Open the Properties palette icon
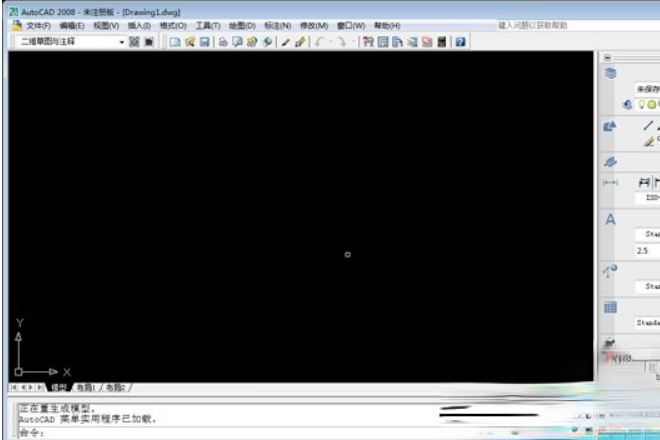Image resolution: width=660 pixels, height=440 pixels. pos(368,42)
